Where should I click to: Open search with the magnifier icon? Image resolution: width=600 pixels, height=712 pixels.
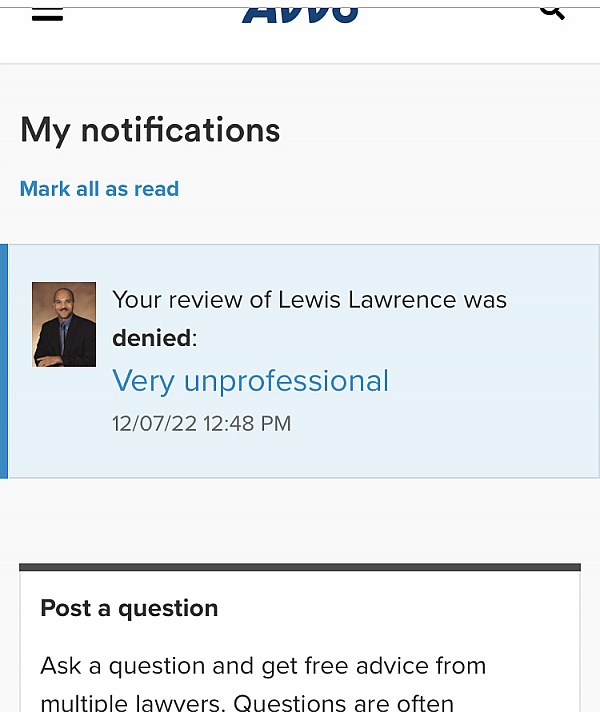[x=552, y=11]
